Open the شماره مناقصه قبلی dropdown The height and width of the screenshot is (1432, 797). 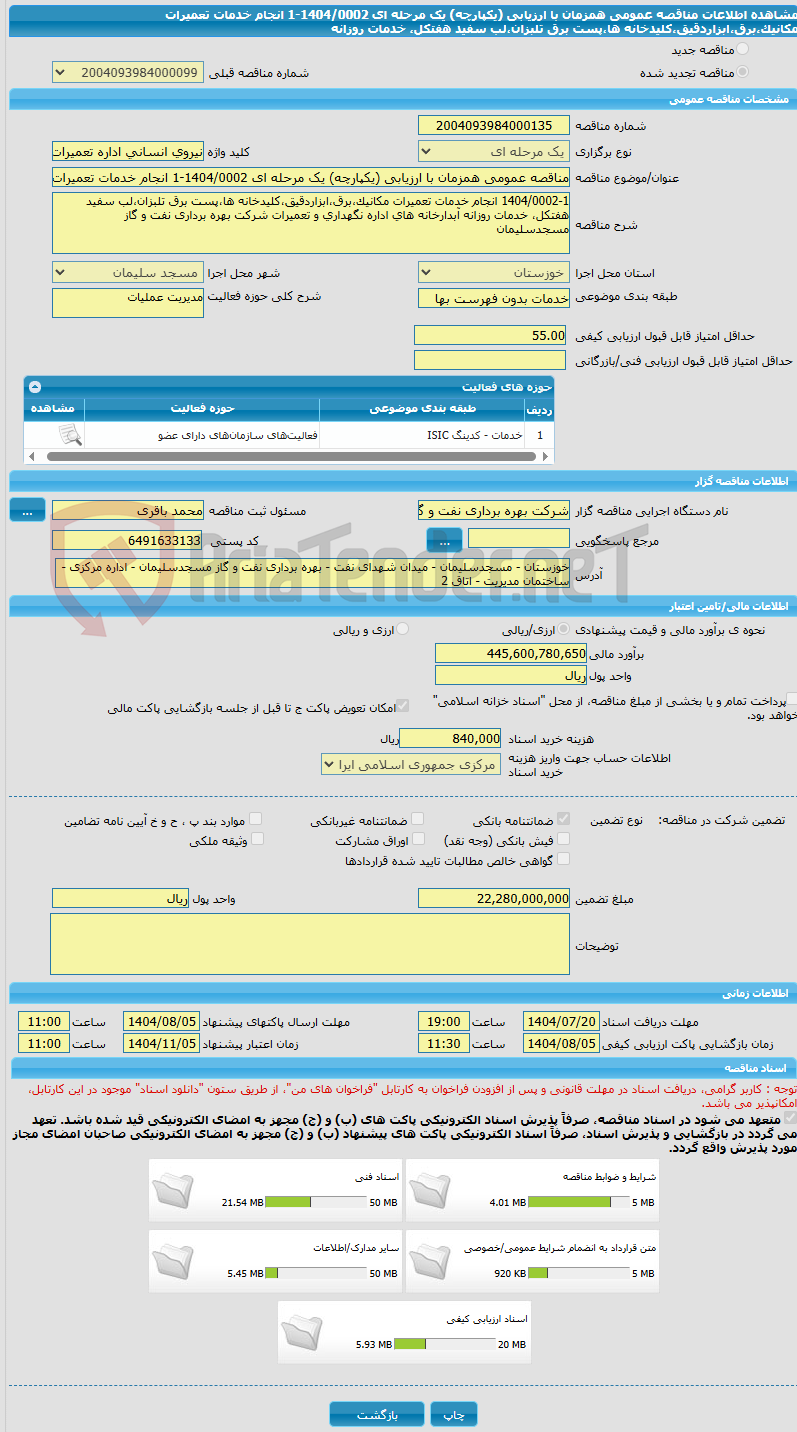click(x=127, y=73)
